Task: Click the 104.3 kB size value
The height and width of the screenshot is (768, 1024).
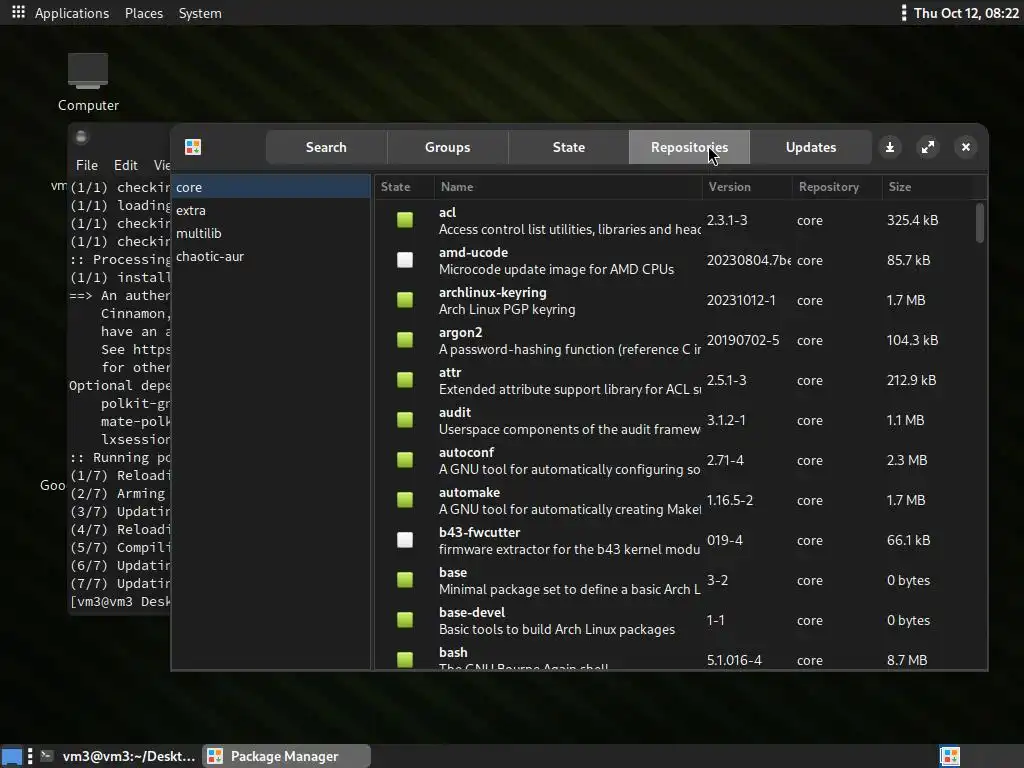Action: click(912, 340)
